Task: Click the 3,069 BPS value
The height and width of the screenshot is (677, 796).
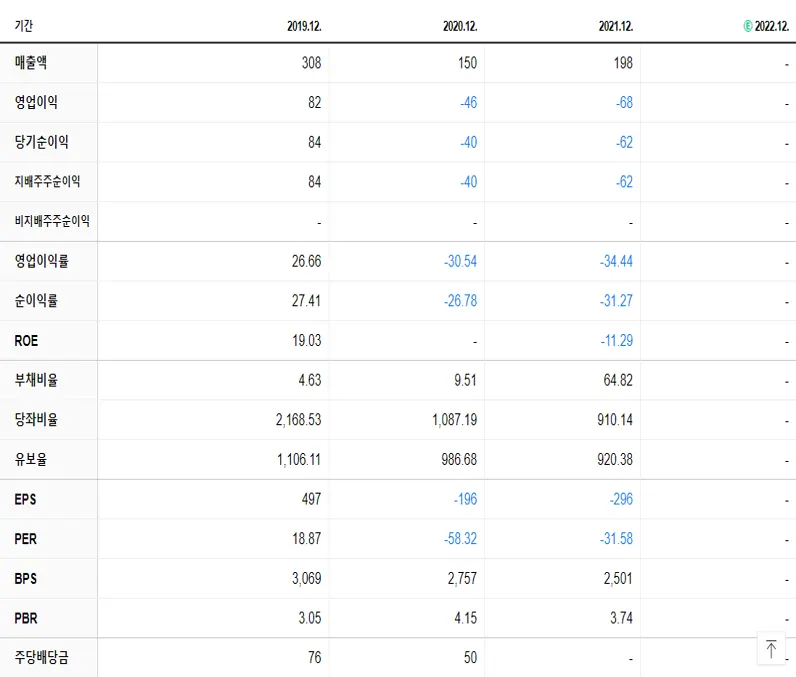Action: tap(307, 578)
